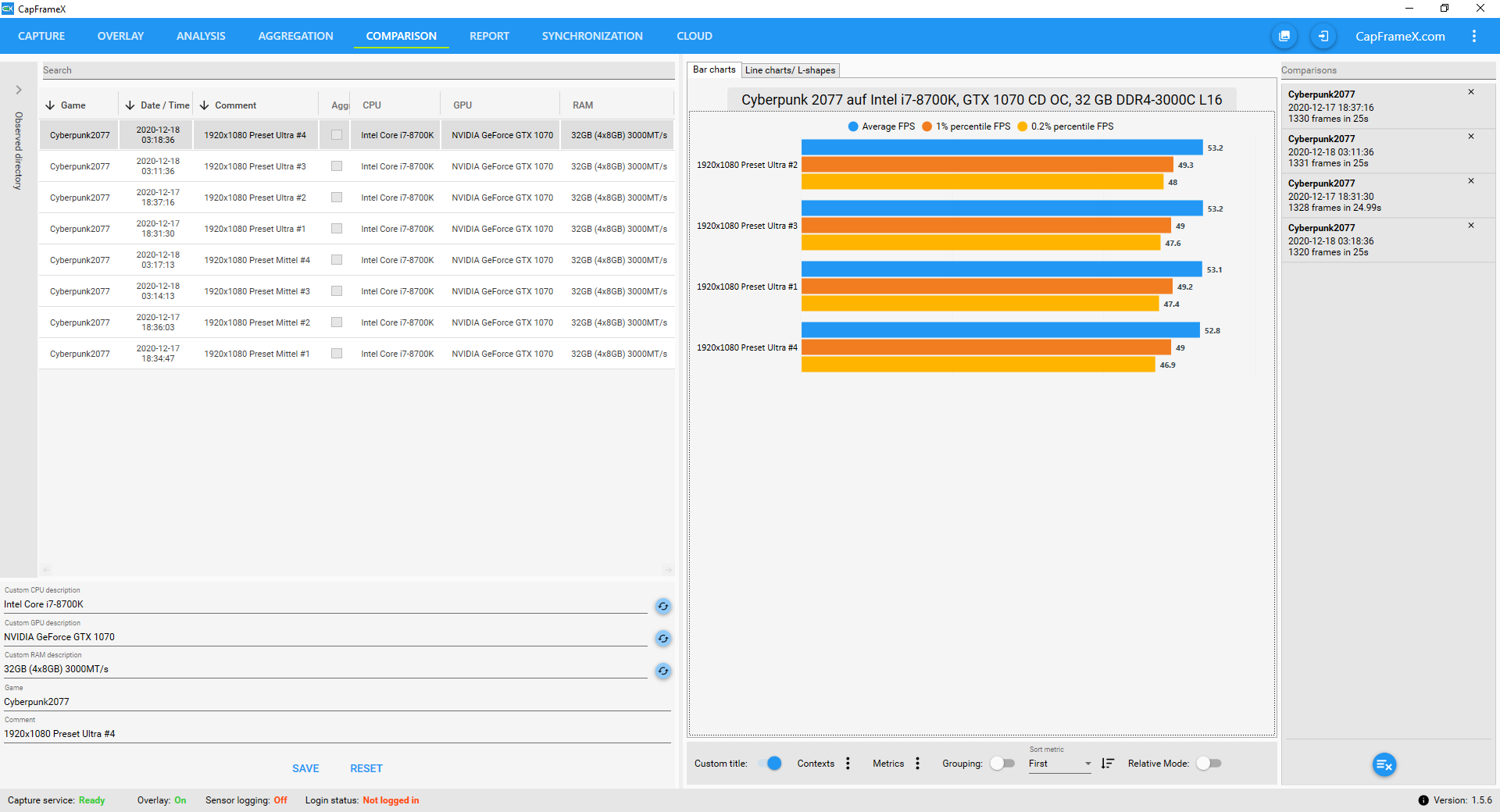Remove comparison dated 2020-12-17 18:31:30
Viewport: 1500px width, 812px height.
[1470, 181]
